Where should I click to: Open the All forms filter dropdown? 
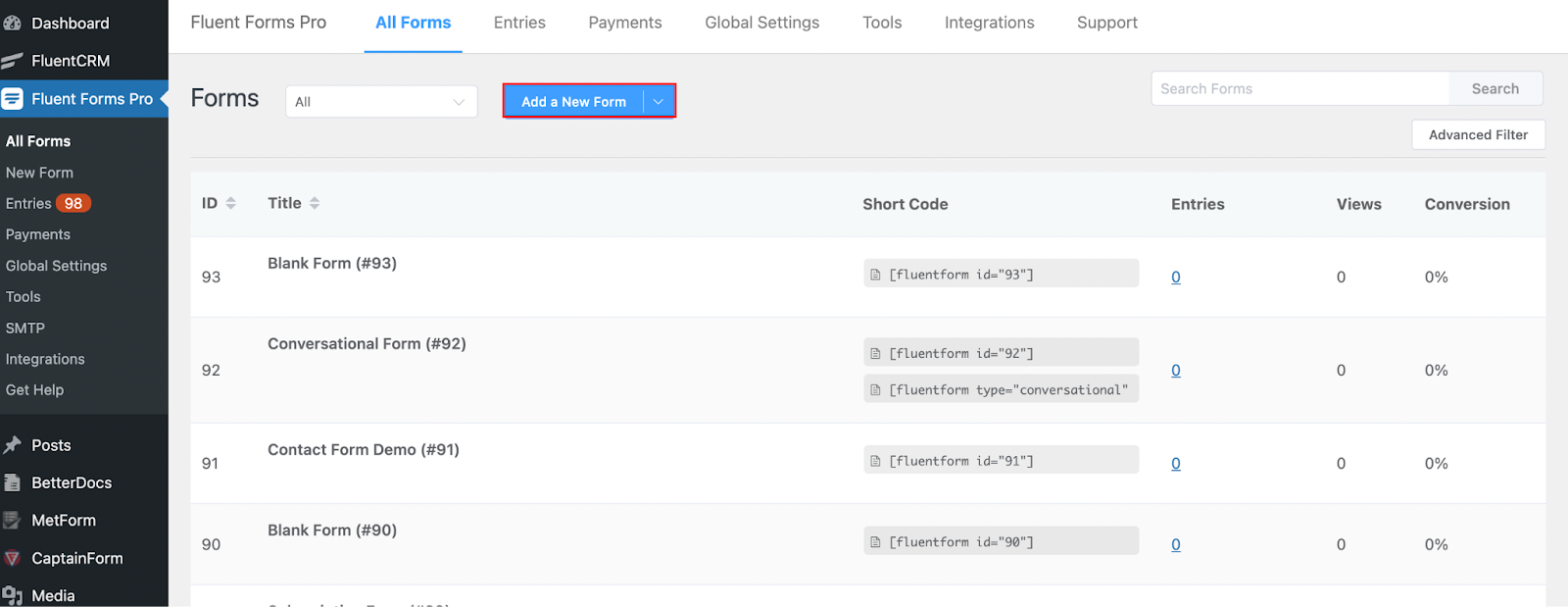[381, 102]
